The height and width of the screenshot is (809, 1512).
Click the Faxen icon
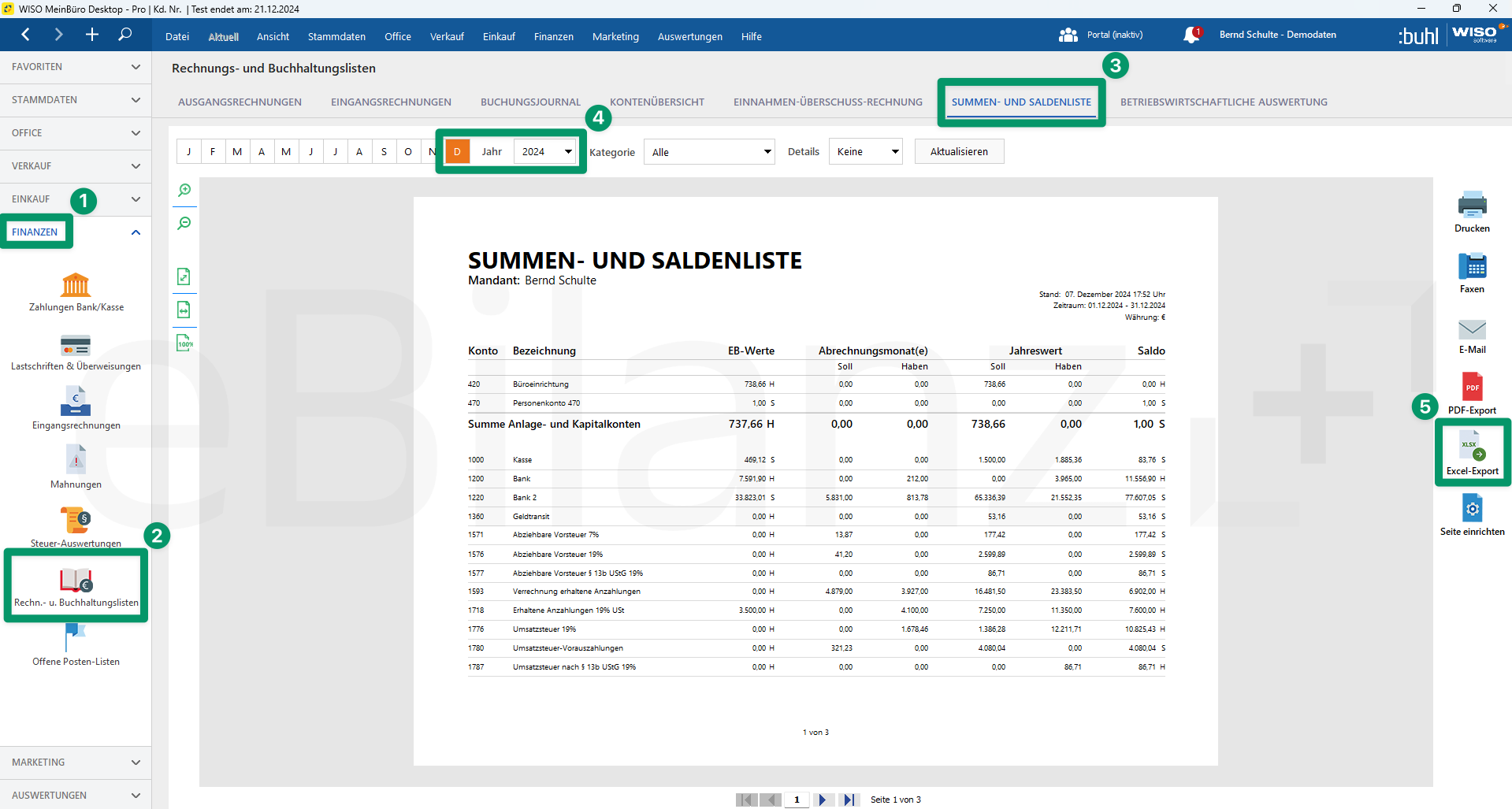click(1472, 266)
